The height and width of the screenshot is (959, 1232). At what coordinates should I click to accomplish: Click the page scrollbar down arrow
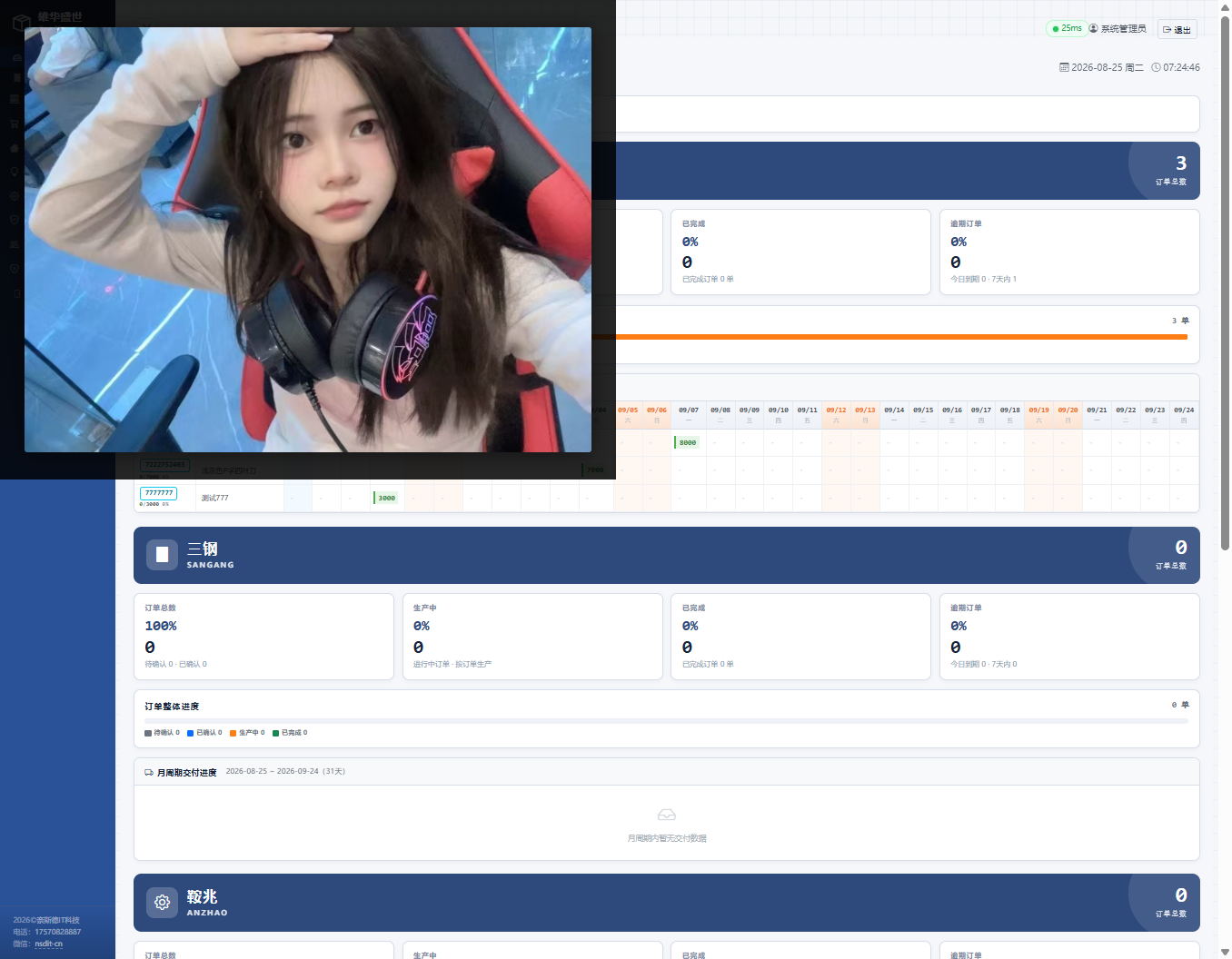pyautogui.click(x=1225, y=952)
